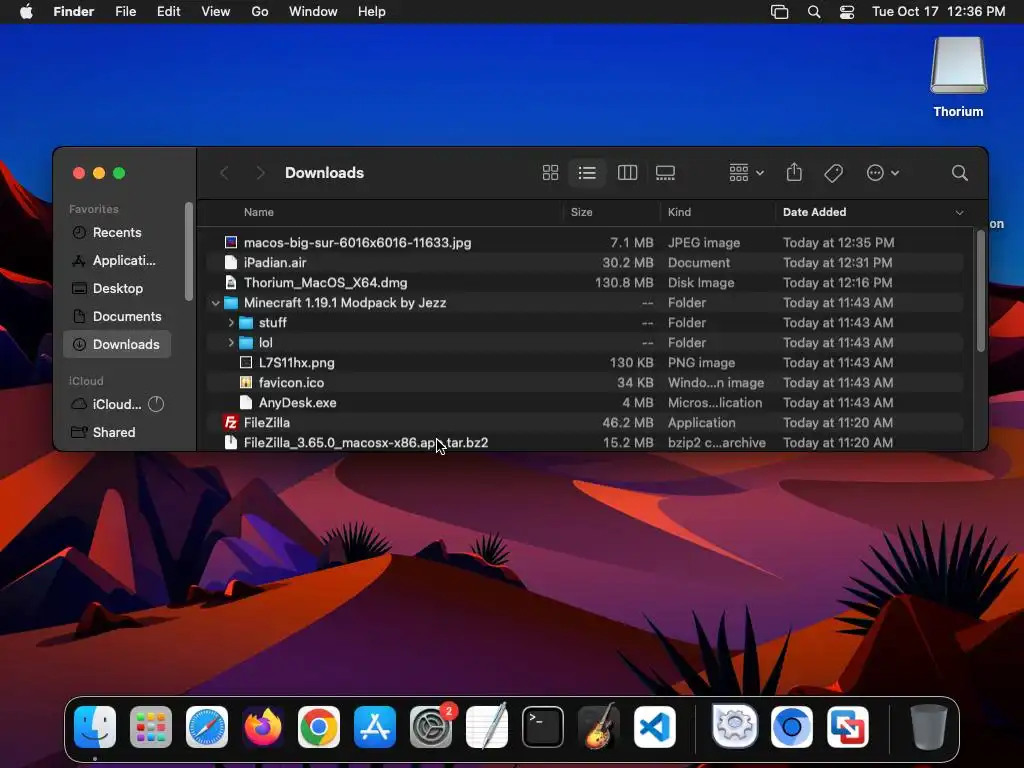Select favicon.ico file
This screenshot has height=768, width=1024.
(584, 383)
